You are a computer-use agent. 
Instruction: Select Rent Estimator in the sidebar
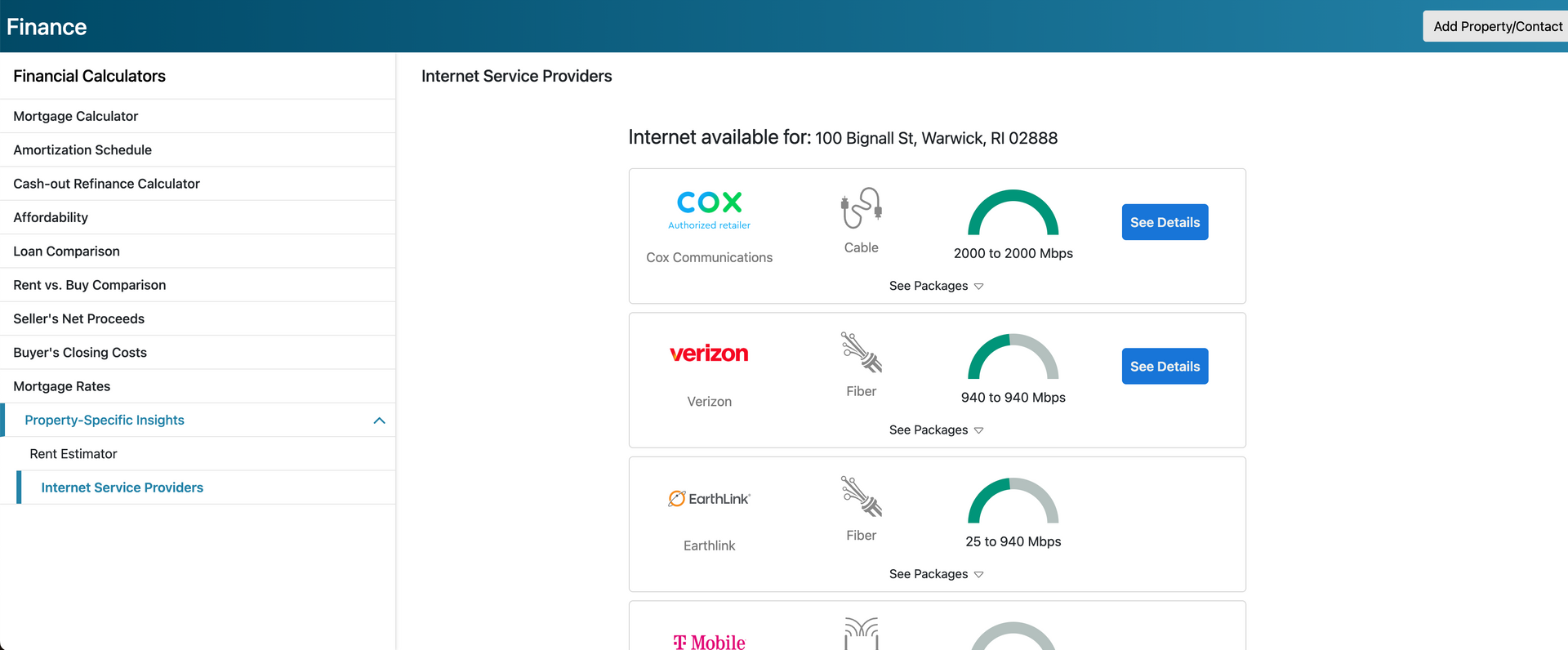point(73,454)
